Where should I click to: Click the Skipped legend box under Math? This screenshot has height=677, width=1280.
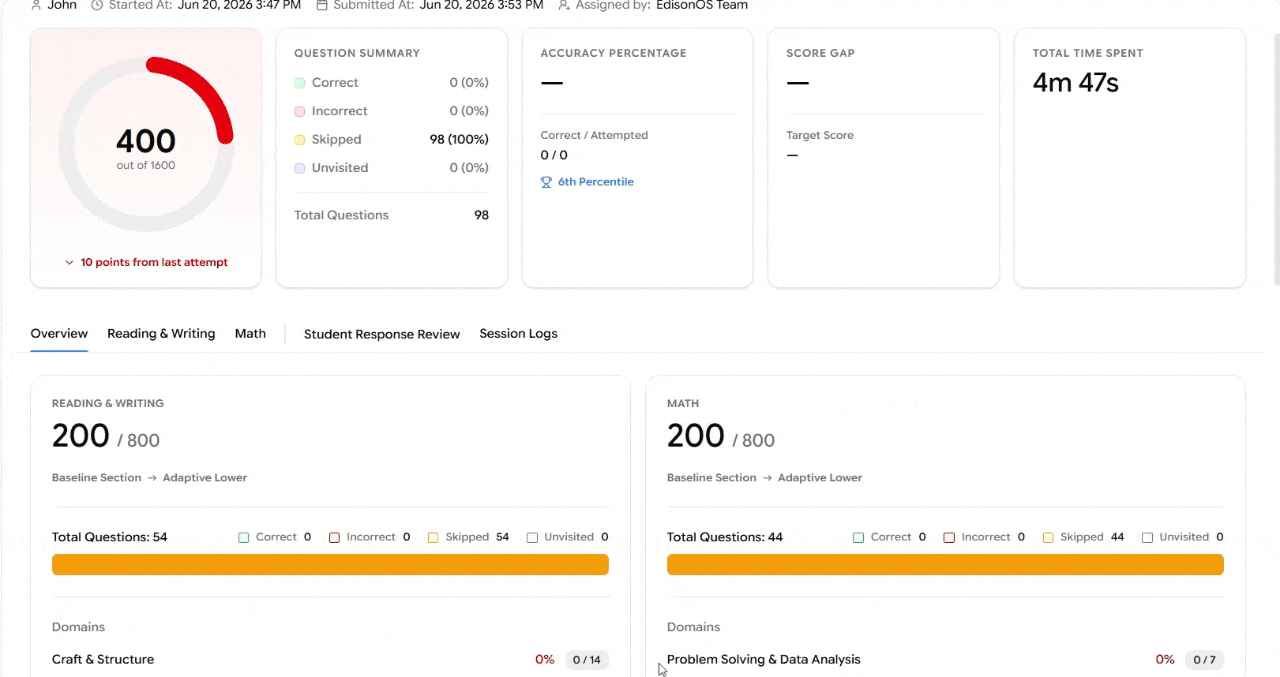(x=1048, y=537)
